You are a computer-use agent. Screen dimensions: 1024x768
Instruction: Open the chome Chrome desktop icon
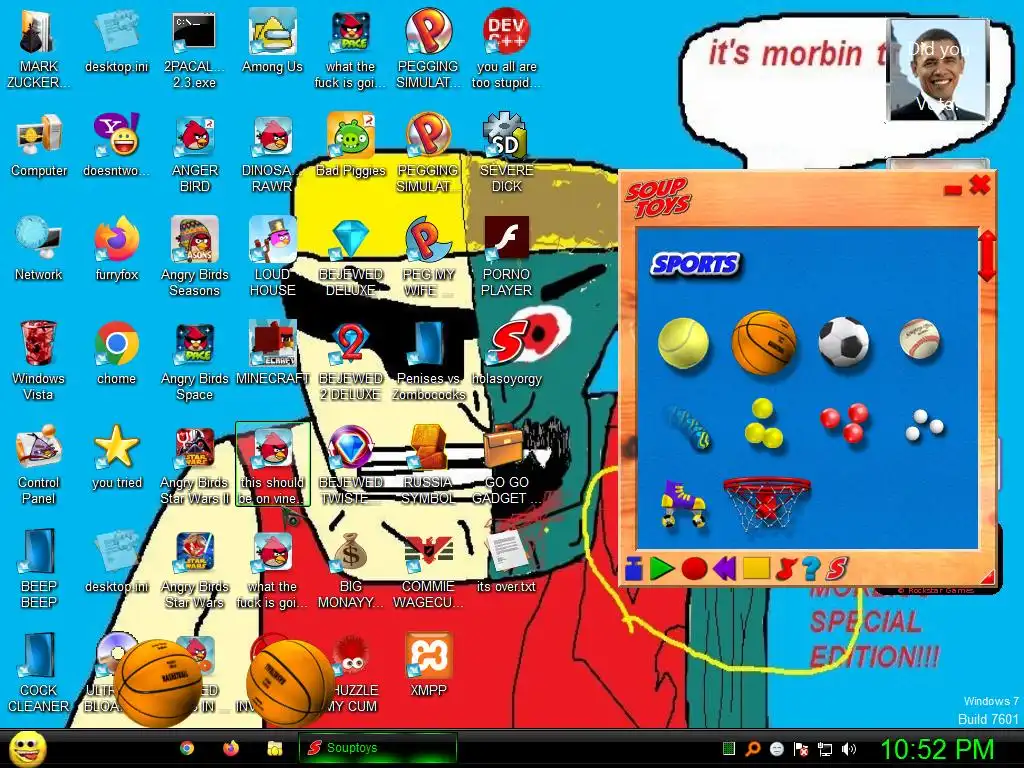tap(117, 353)
